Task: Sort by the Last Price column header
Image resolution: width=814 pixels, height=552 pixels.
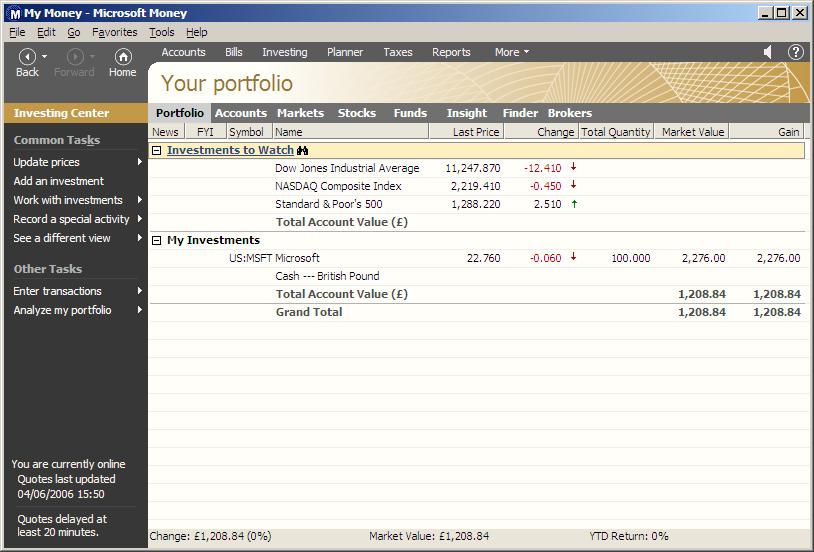Action: [x=466, y=132]
